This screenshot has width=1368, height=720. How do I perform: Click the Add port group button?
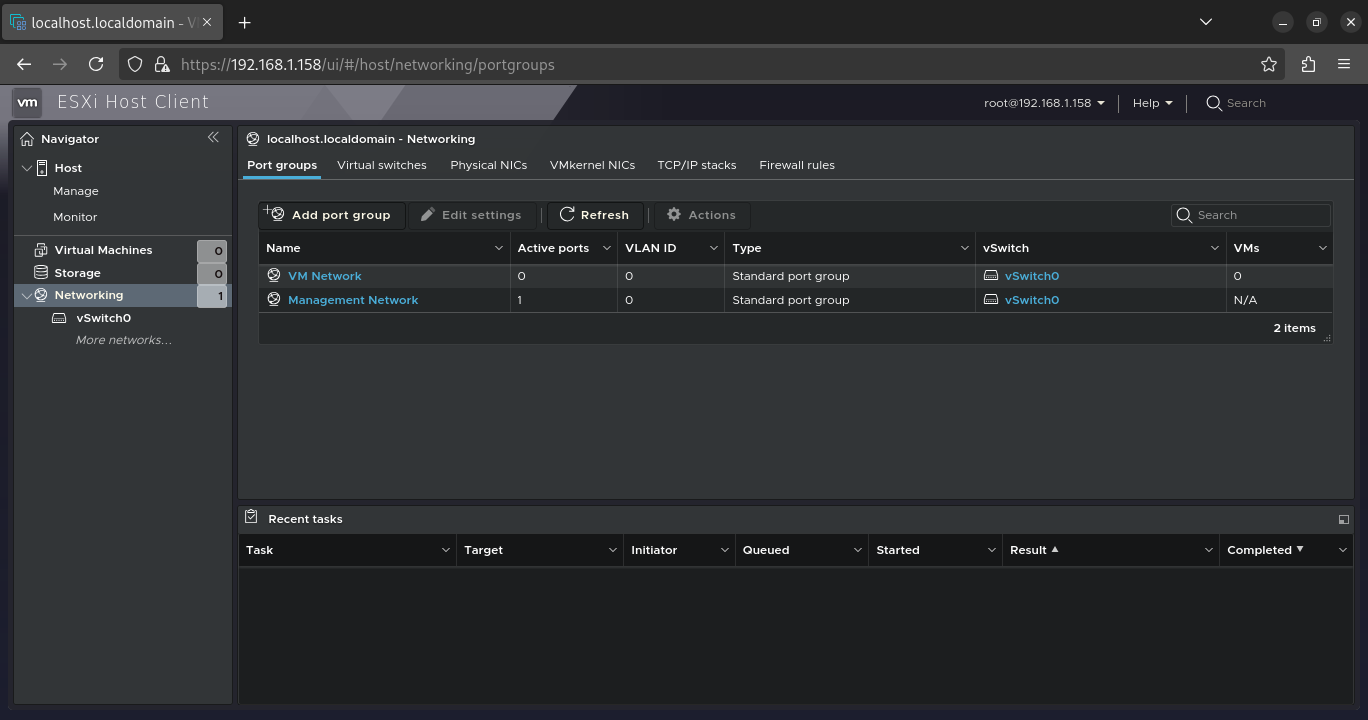331,215
